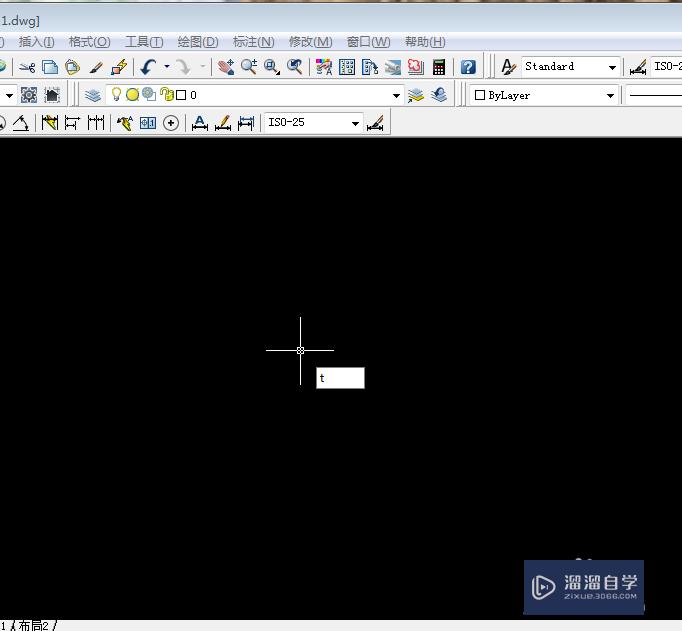Open the 帮助(H) menu
The image size is (682, 631).
(x=425, y=42)
